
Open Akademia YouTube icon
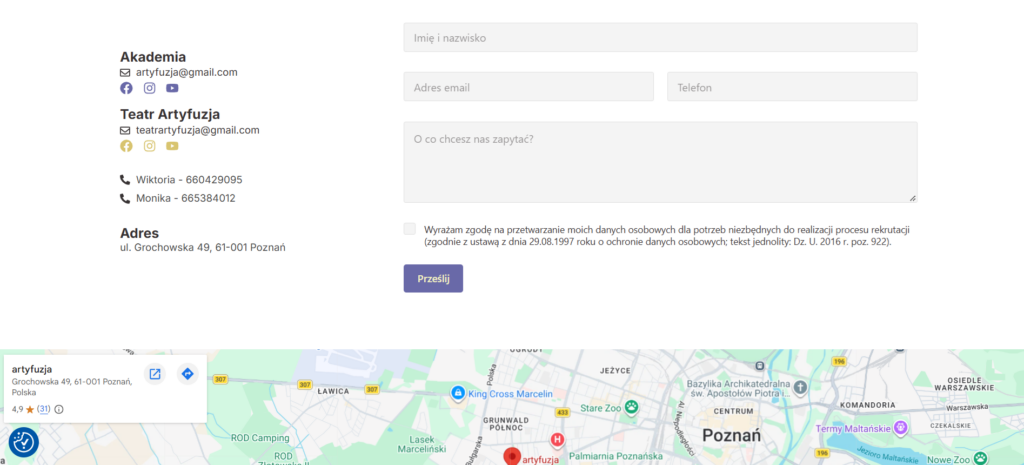tap(172, 88)
